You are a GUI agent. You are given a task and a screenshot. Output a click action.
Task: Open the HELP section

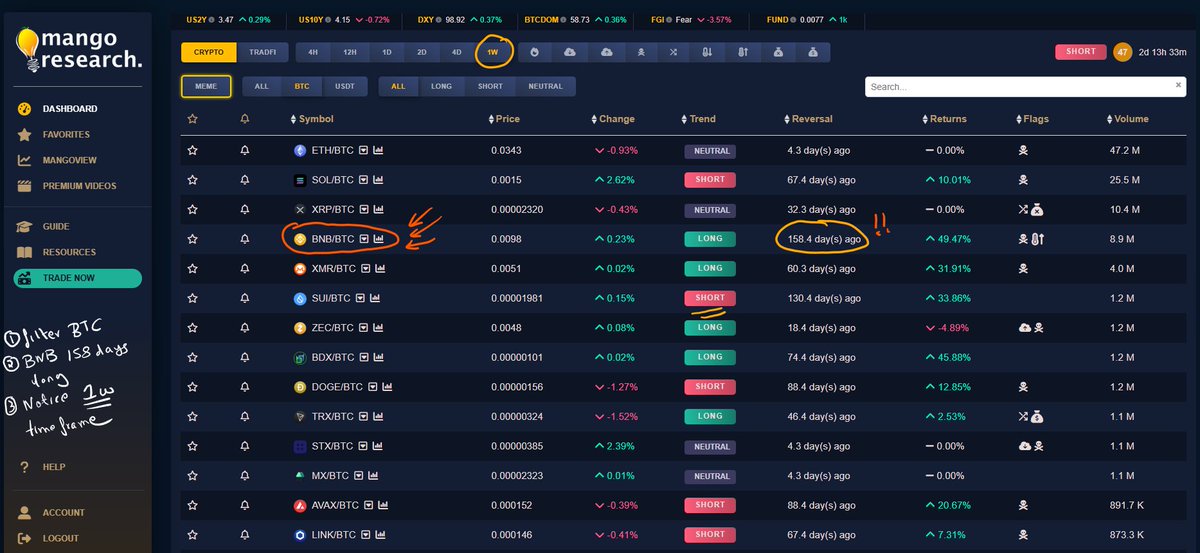pyautogui.click(x=54, y=467)
